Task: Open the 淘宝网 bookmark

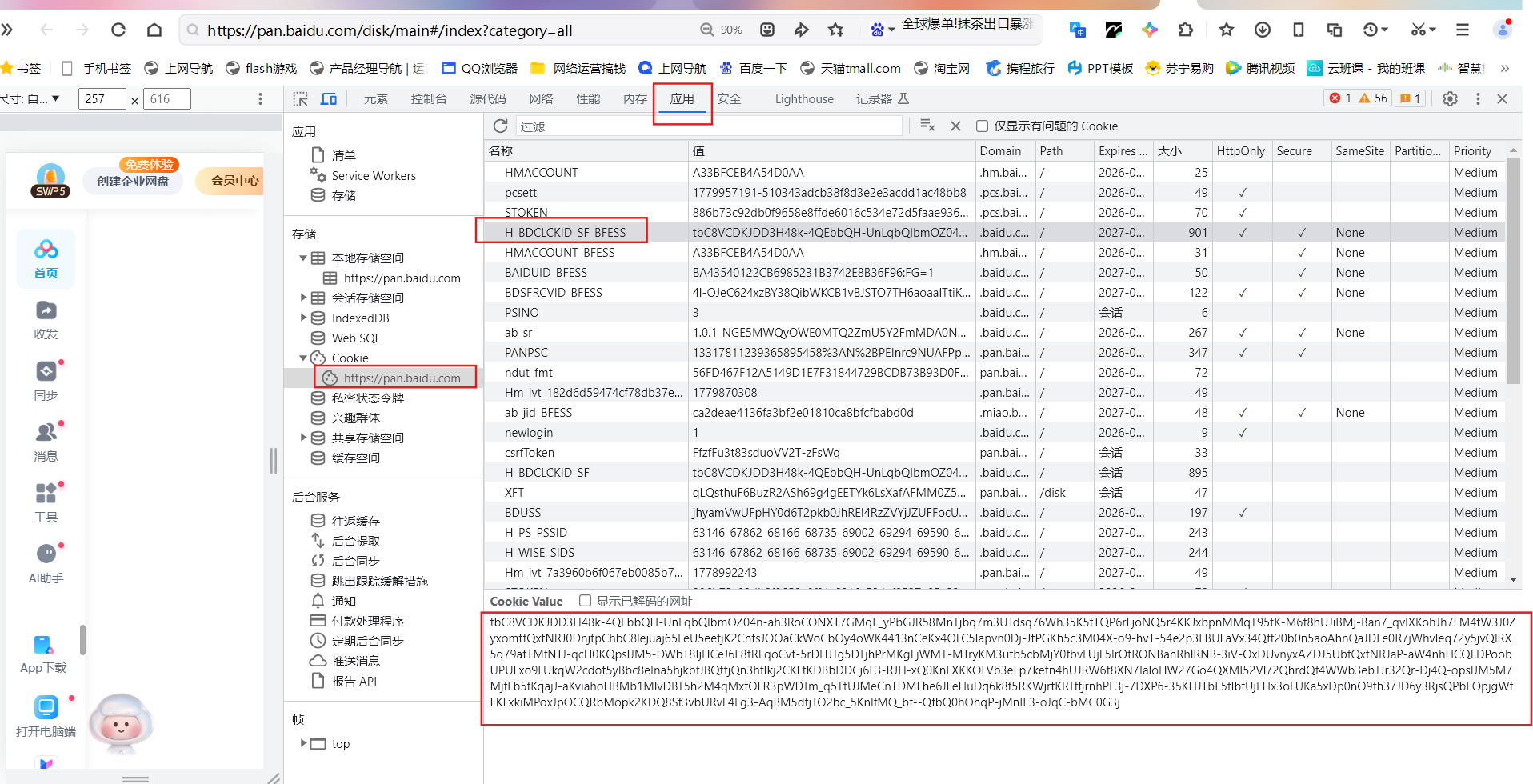Action: (x=942, y=68)
